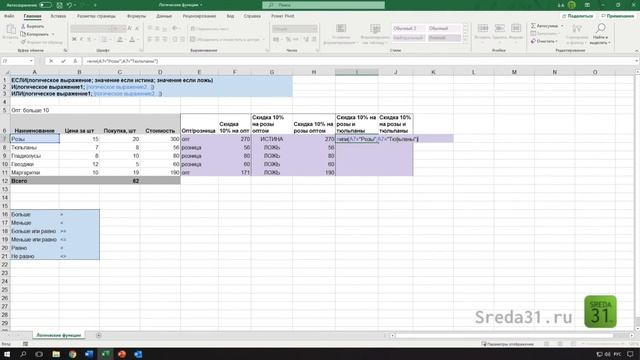Open the font name combo box

tap(90, 29)
